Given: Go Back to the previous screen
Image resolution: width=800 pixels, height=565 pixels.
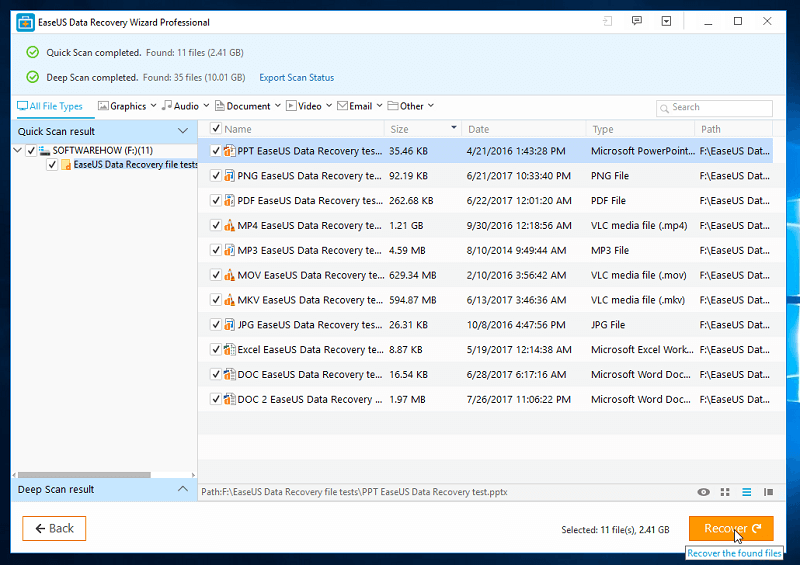Looking at the screenshot, I should (x=54, y=528).
